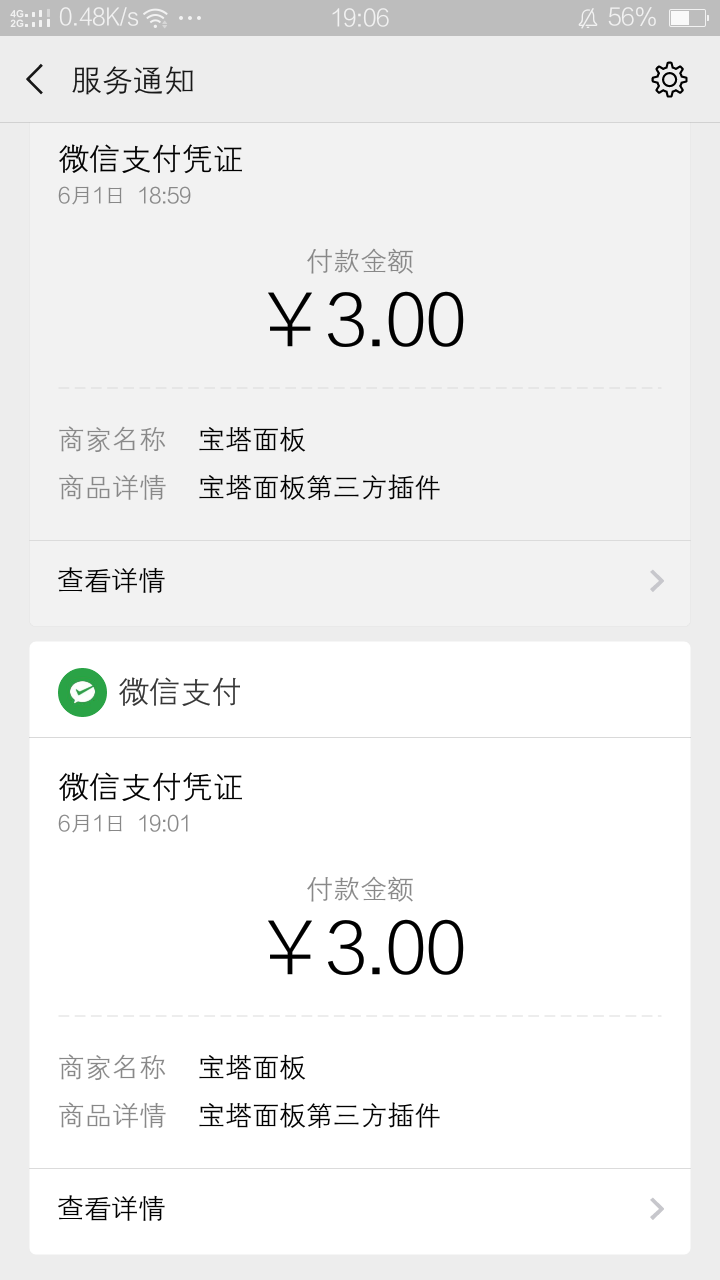
Task: Open the 微信支付 sender header
Action: coord(360,692)
